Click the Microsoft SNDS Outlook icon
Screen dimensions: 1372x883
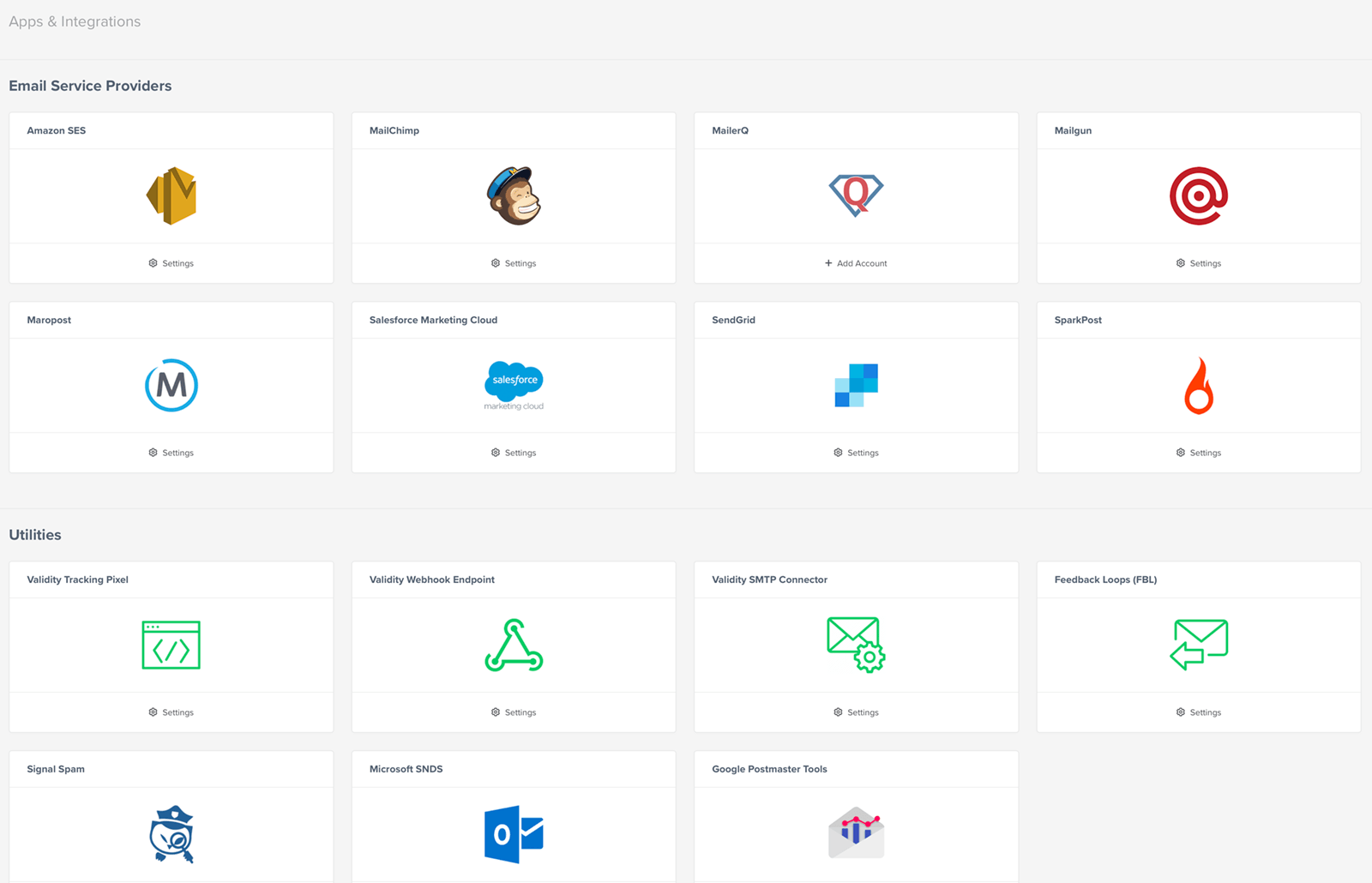pyautogui.click(x=514, y=834)
